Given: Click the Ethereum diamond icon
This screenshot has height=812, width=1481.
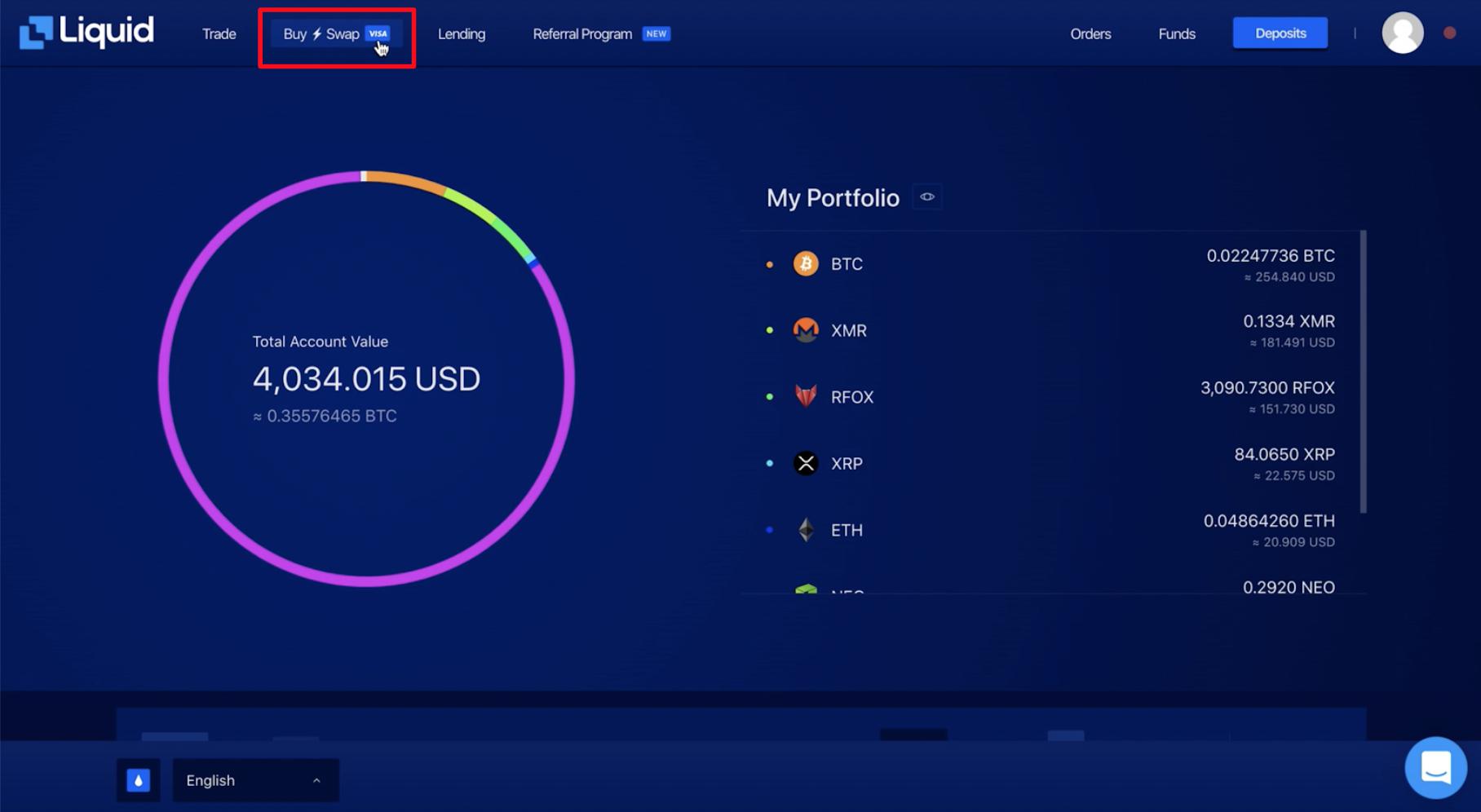Looking at the screenshot, I should click(806, 530).
